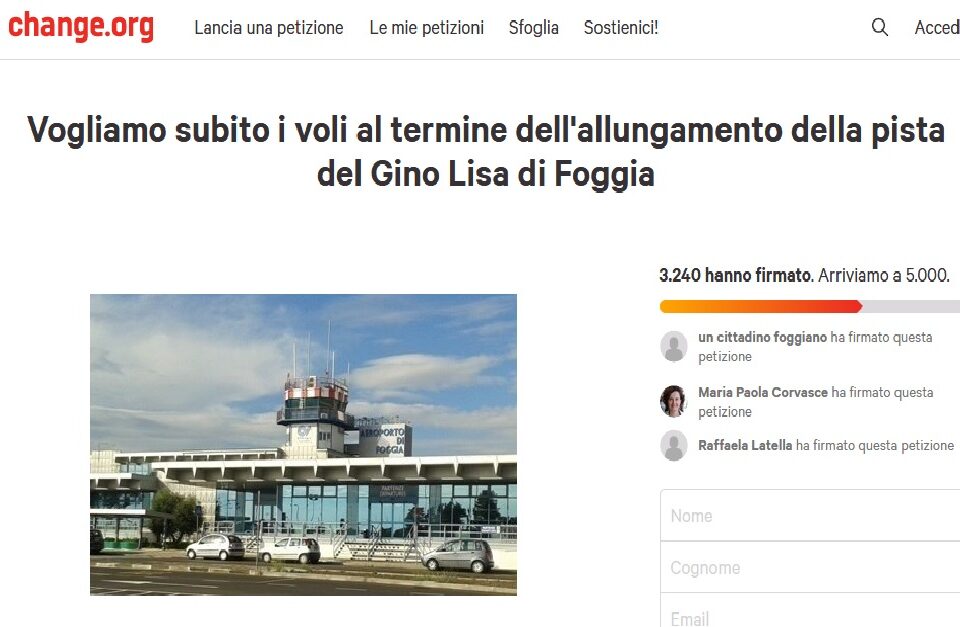960x627 pixels.
Task: Click Raffaela Latella's default avatar icon
Action: (673, 445)
